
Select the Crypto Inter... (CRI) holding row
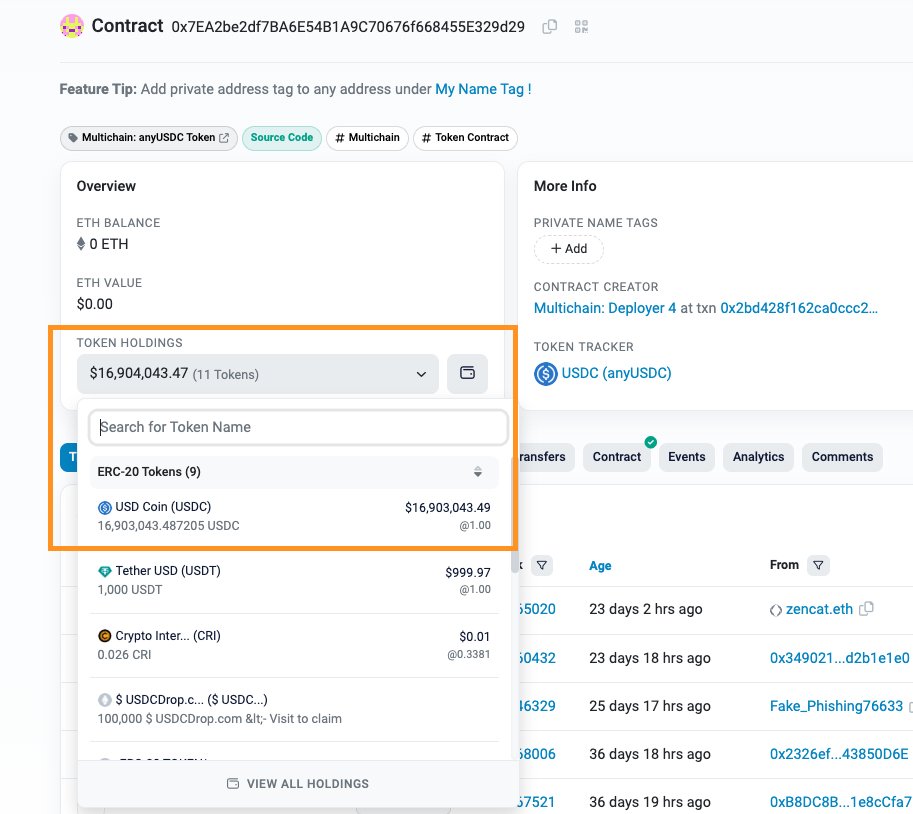click(x=294, y=645)
